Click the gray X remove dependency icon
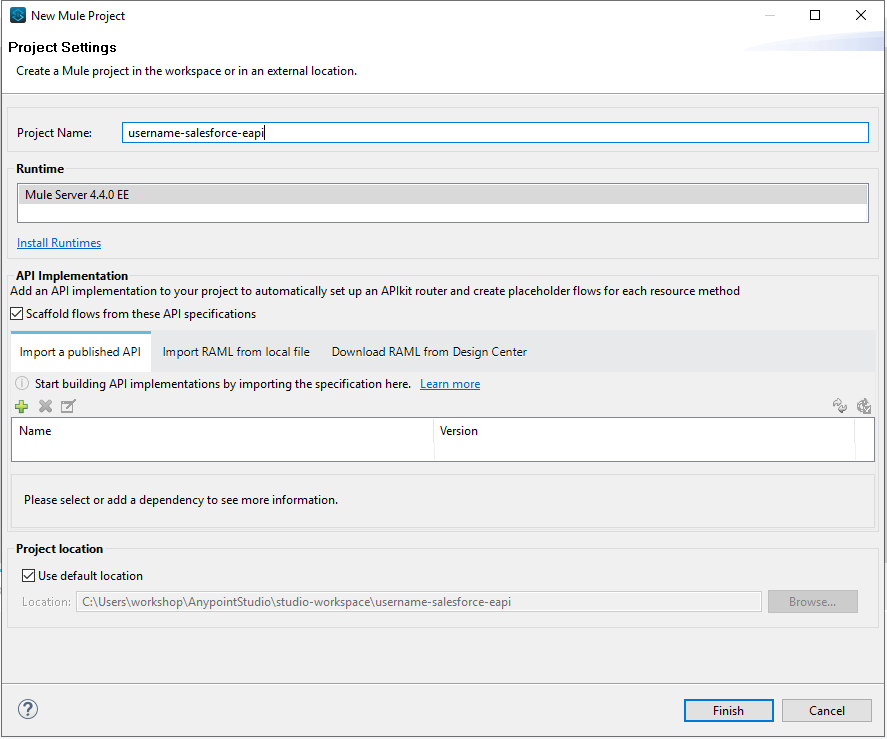887x739 pixels. pos(45,406)
